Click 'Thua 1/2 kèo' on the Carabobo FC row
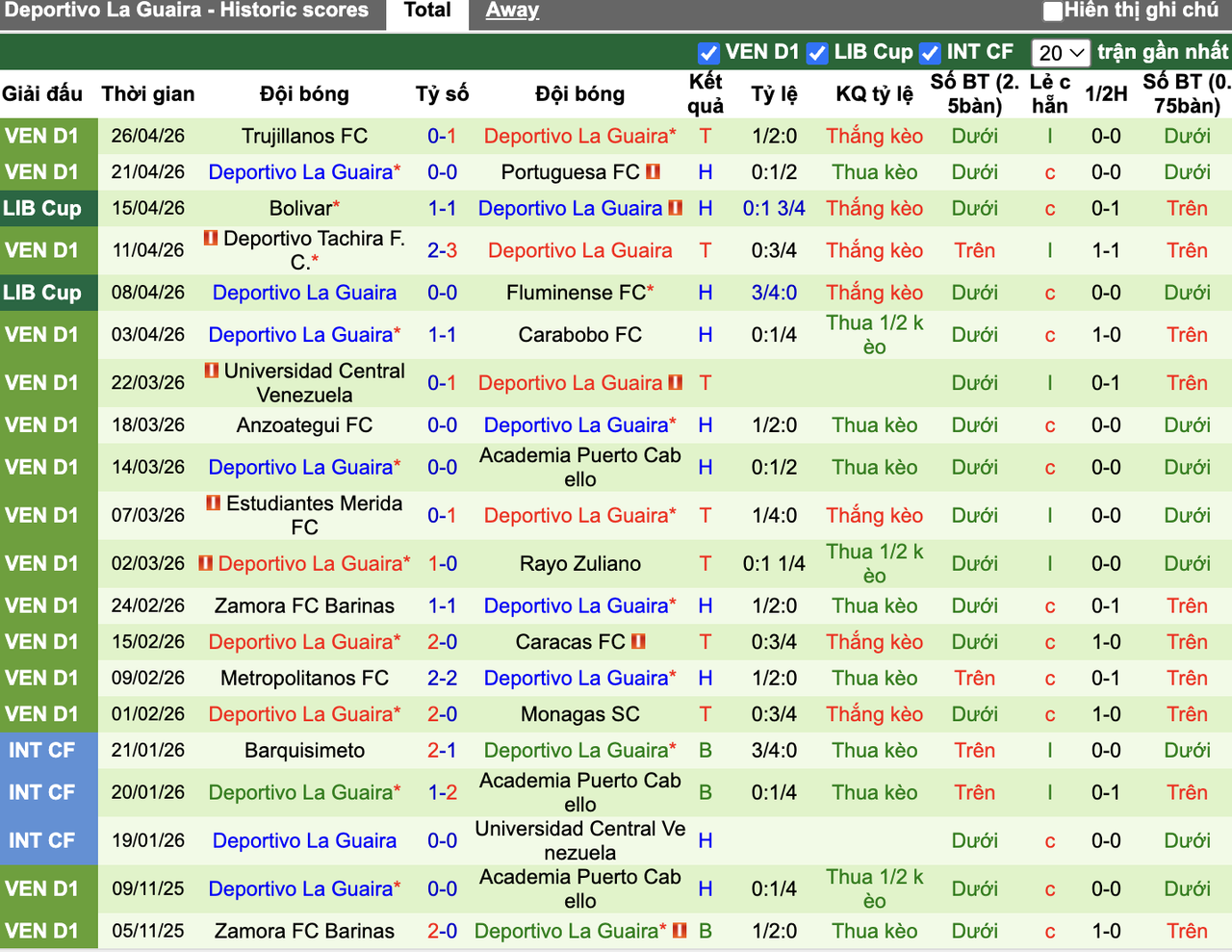1232x952 pixels. [874, 335]
